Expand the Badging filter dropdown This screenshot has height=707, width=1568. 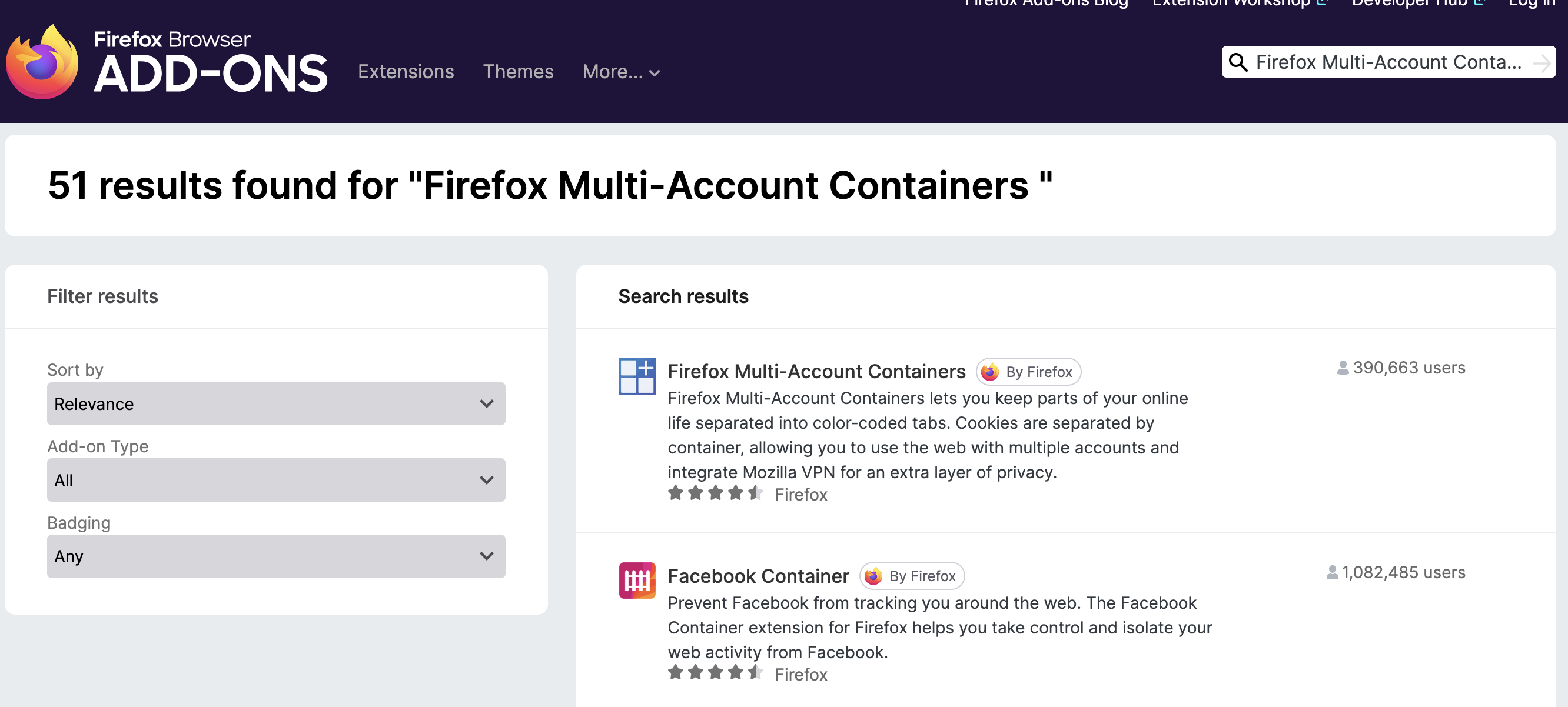(x=275, y=555)
